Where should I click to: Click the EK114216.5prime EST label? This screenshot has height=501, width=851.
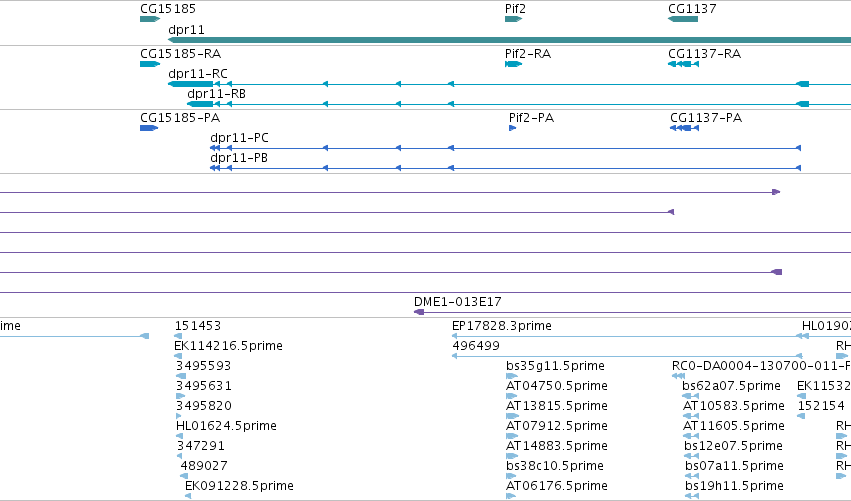click(228, 346)
